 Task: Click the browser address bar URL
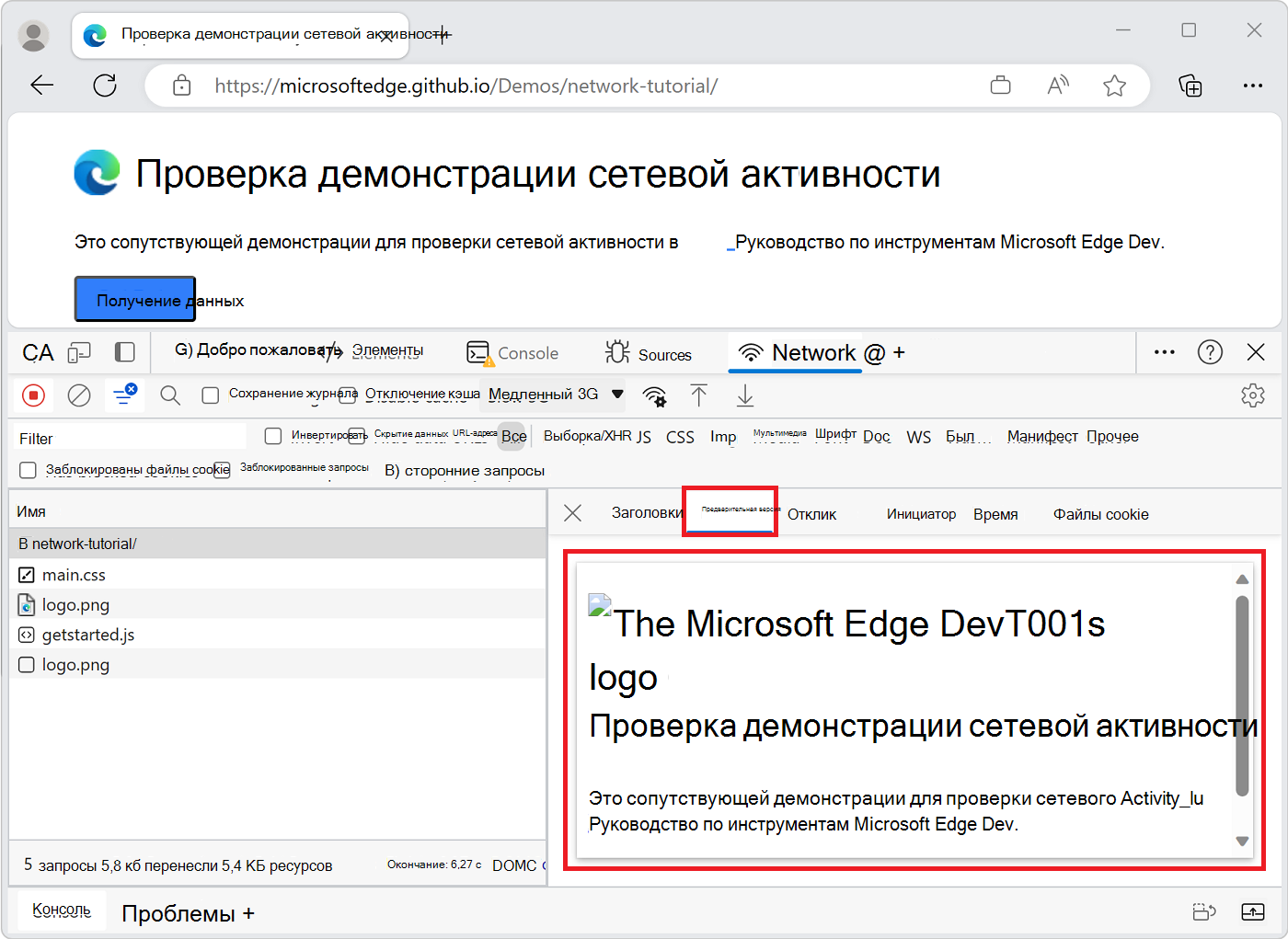466,86
